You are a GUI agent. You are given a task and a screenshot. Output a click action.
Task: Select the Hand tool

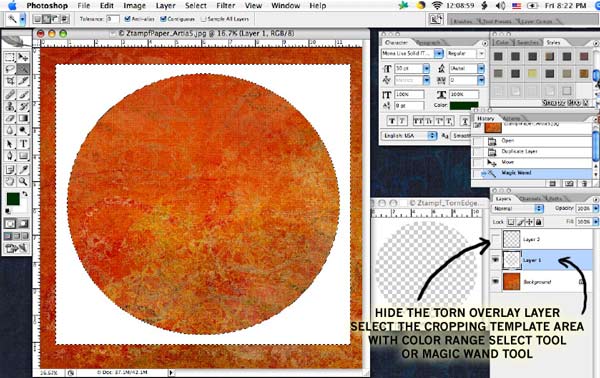click(10, 181)
